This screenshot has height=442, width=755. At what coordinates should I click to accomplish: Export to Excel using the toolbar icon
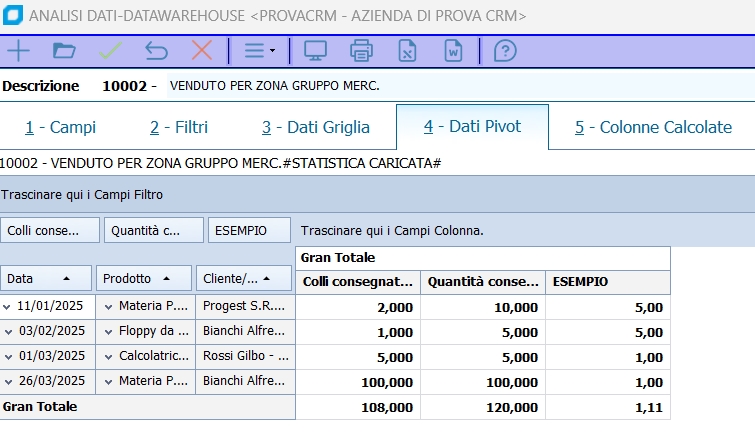(x=407, y=50)
